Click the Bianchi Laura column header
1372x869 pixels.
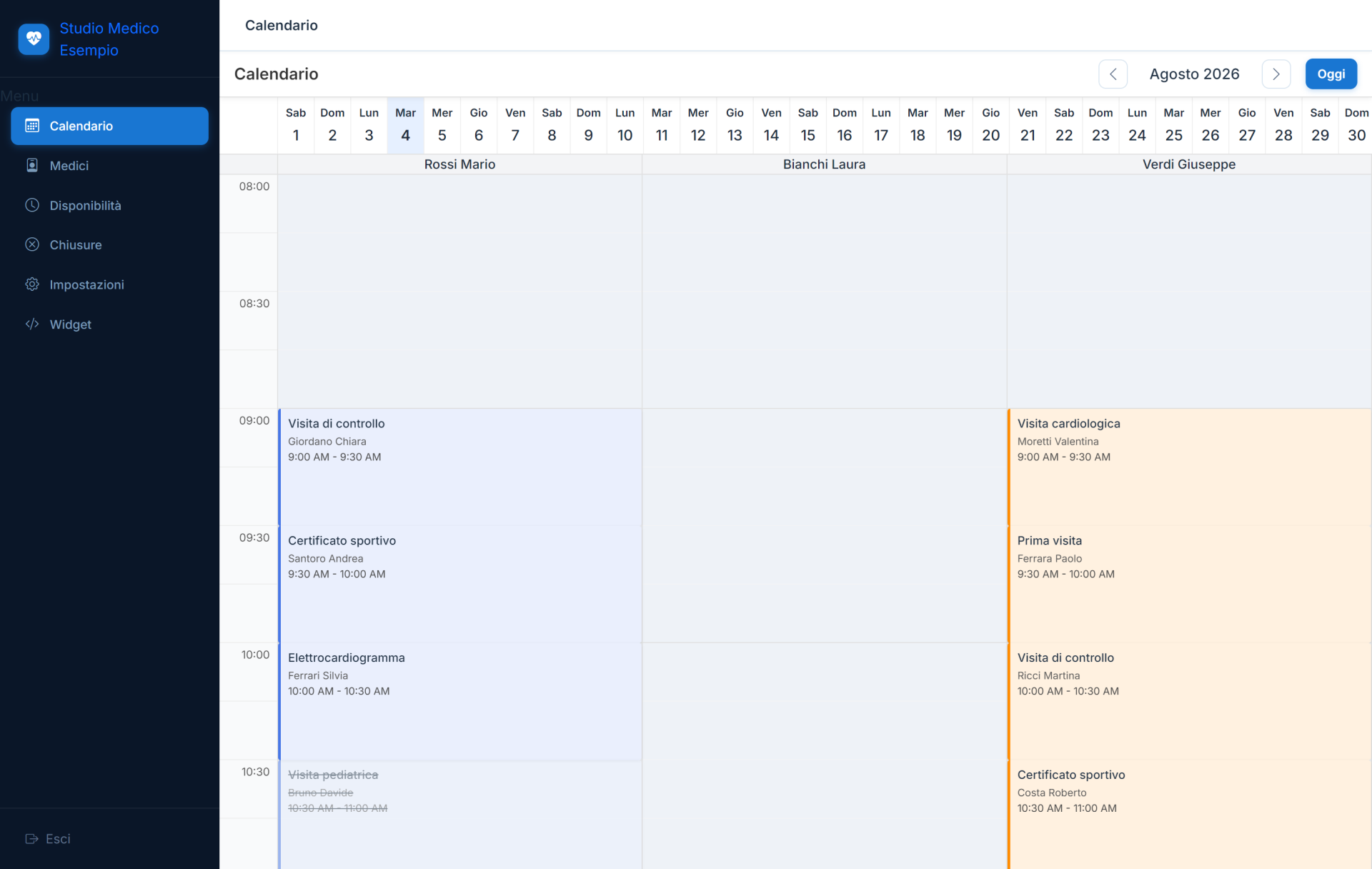click(824, 164)
